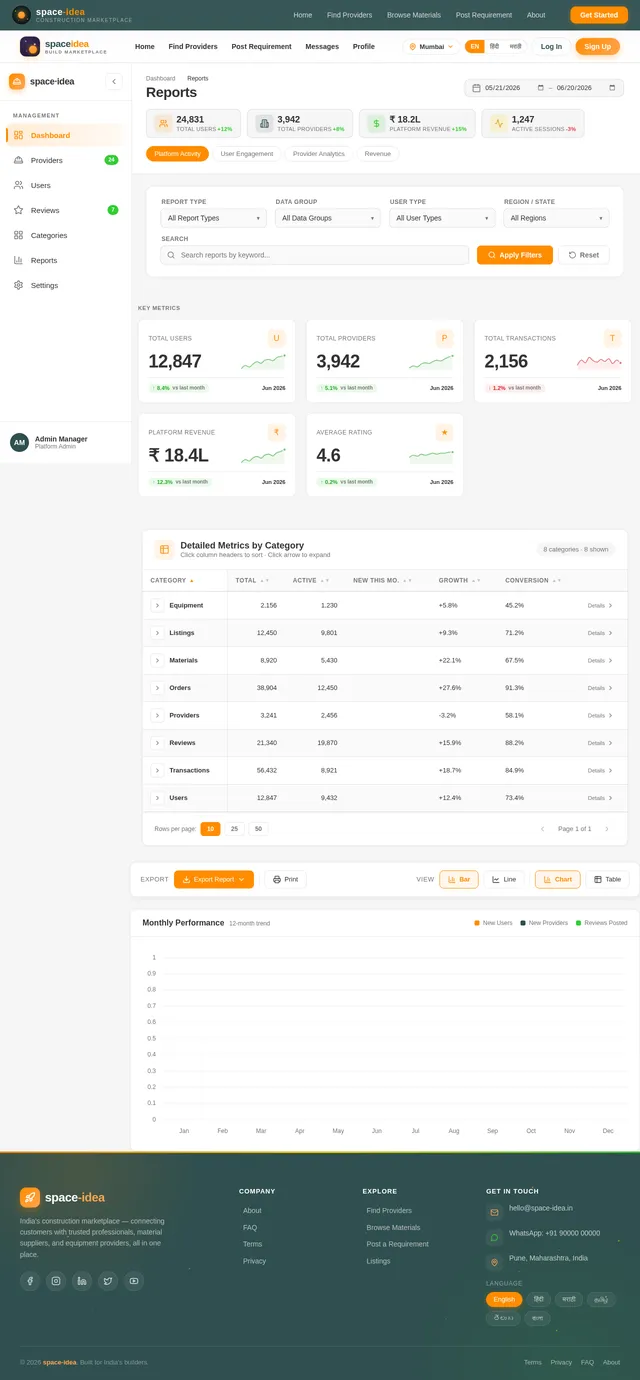The width and height of the screenshot is (640, 1380).
Task: Click the WhatsApp icon in footer
Action: [x=494, y=1238]
